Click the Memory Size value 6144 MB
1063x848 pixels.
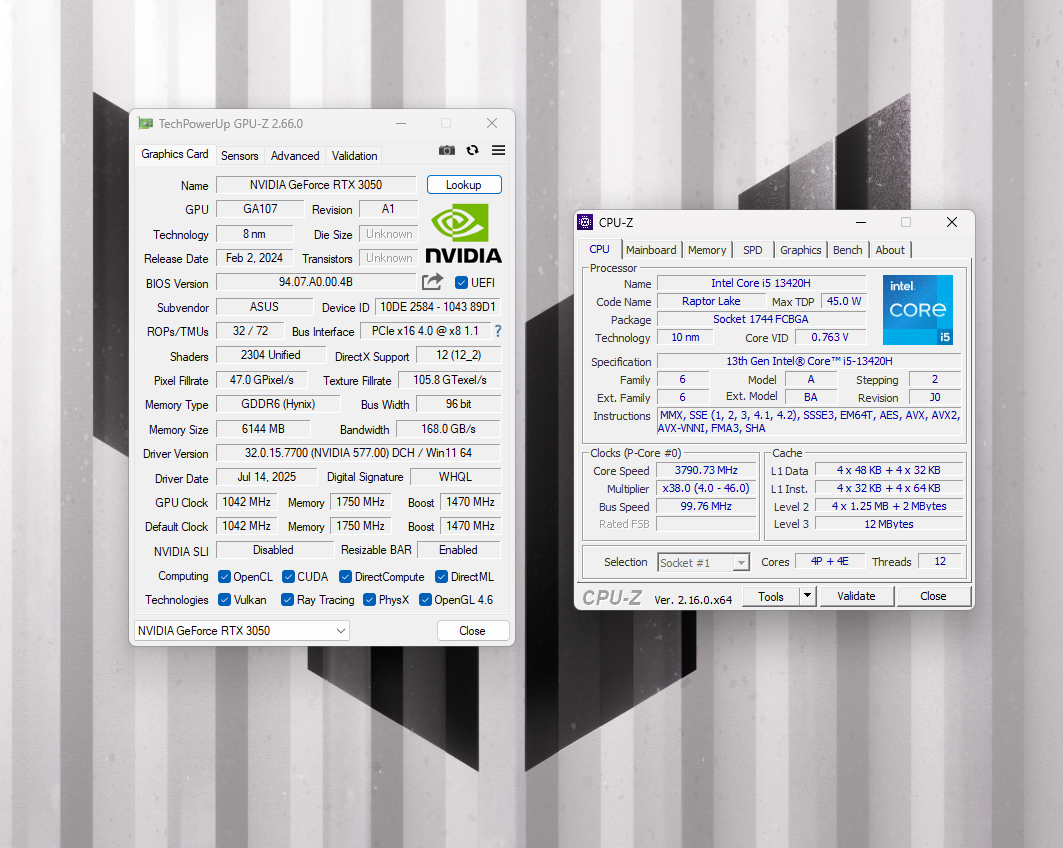tap(263, 429)
